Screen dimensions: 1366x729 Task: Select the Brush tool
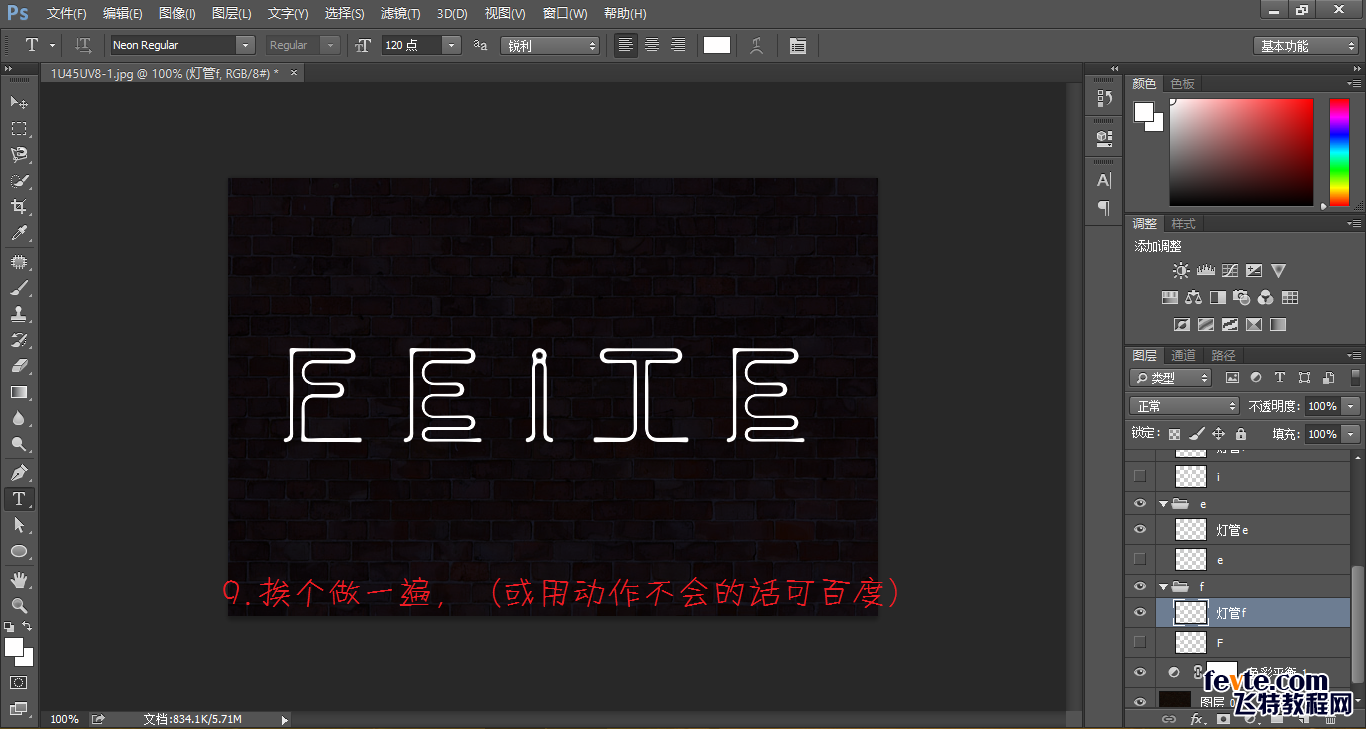[x=19, y=288]
